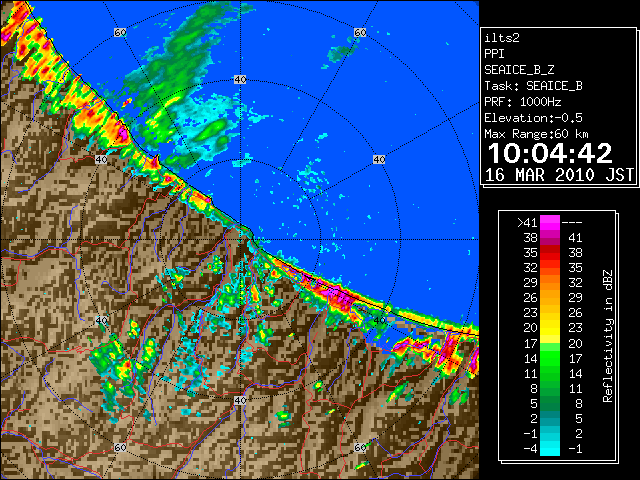Image resolution: width=640 pixels, height=480 pixels.
Task: Select the "PPI" scan type text
Action: [x=494, y=54]
